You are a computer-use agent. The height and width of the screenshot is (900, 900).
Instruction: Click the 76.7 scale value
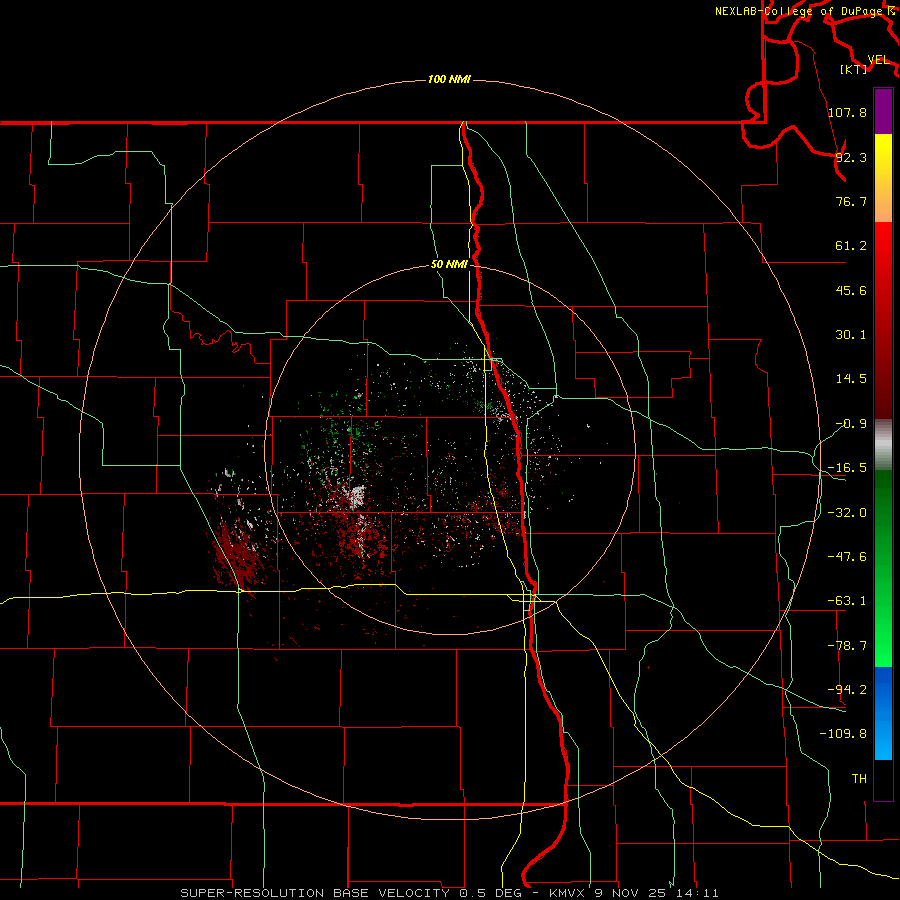click(x=851, y=201)
